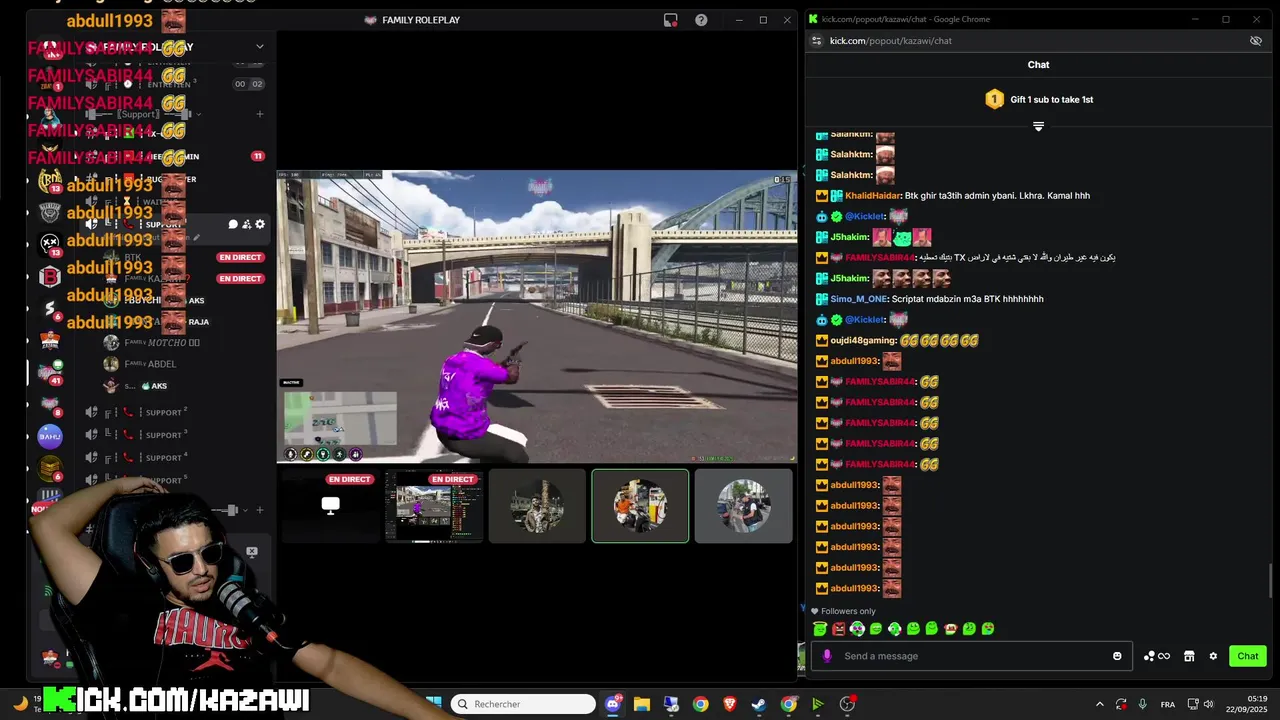Click the Followers only label
Screen dimensions: 1280x720
click(x=848, y=611)
